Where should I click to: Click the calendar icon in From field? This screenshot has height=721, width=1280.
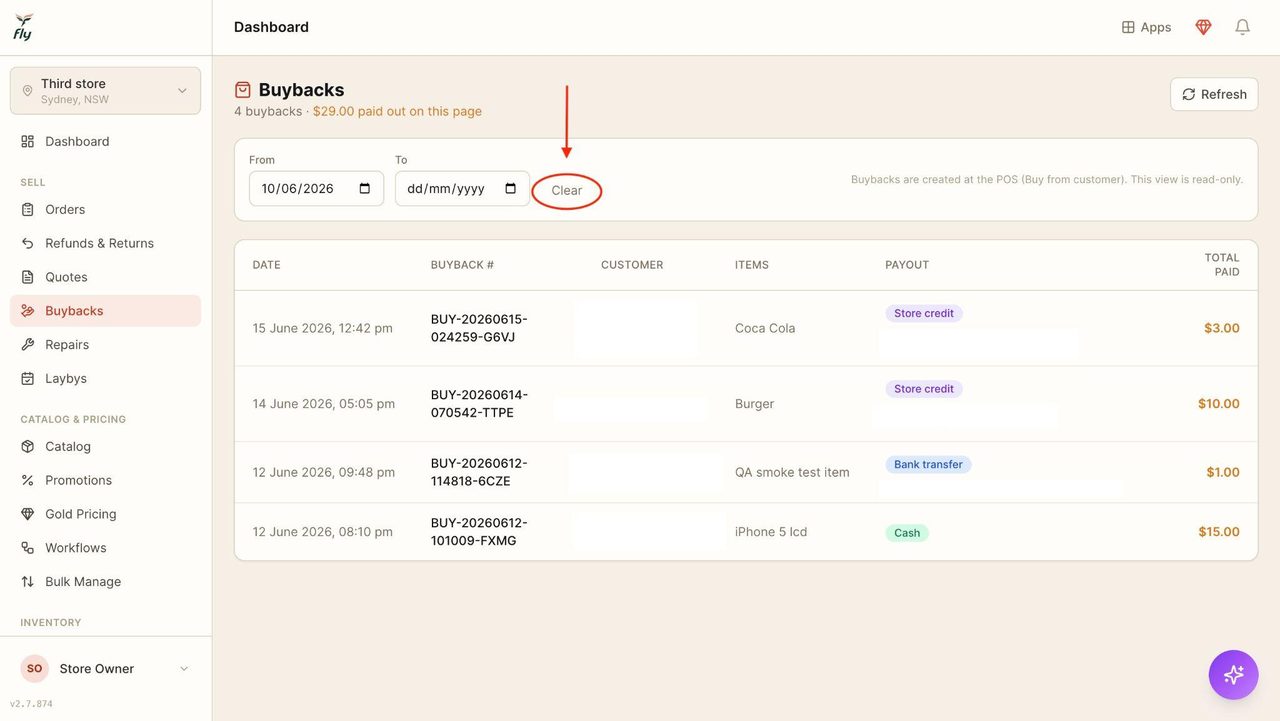(365, 188)
